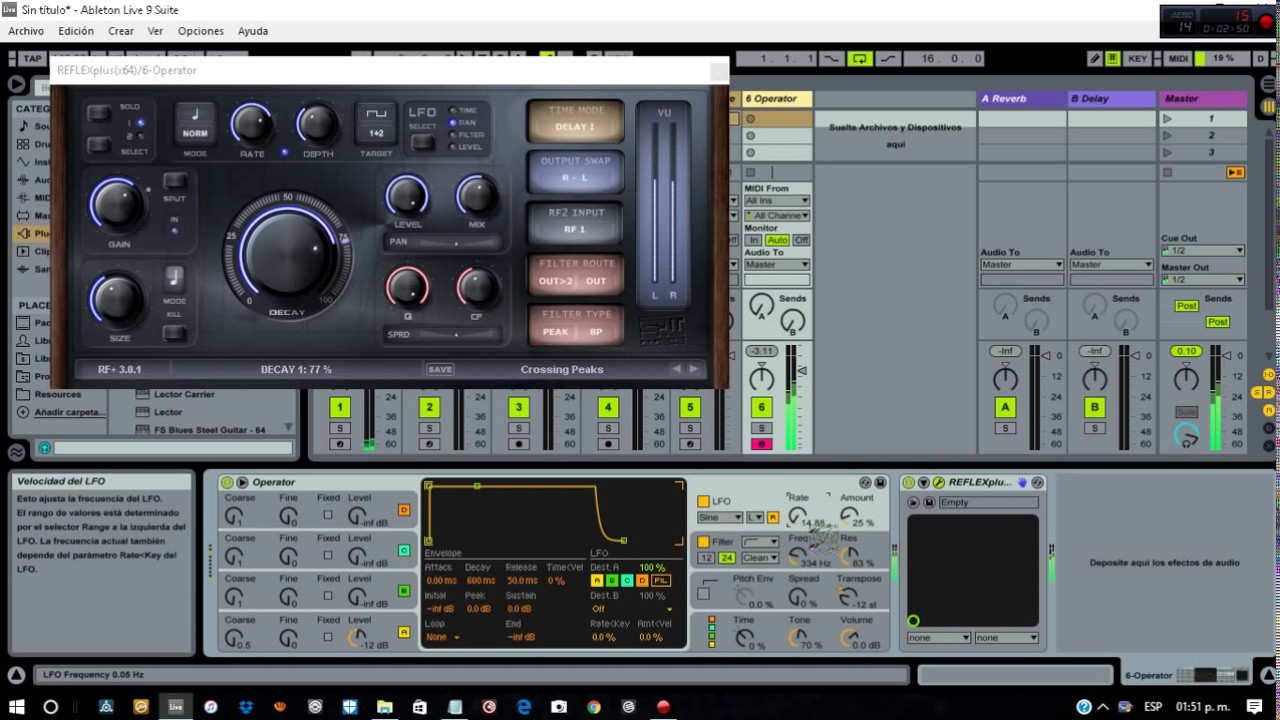The image size is (1280, 720).
Task: Click the RF2 INPUT RF 1 button
Action: (575, 222)
